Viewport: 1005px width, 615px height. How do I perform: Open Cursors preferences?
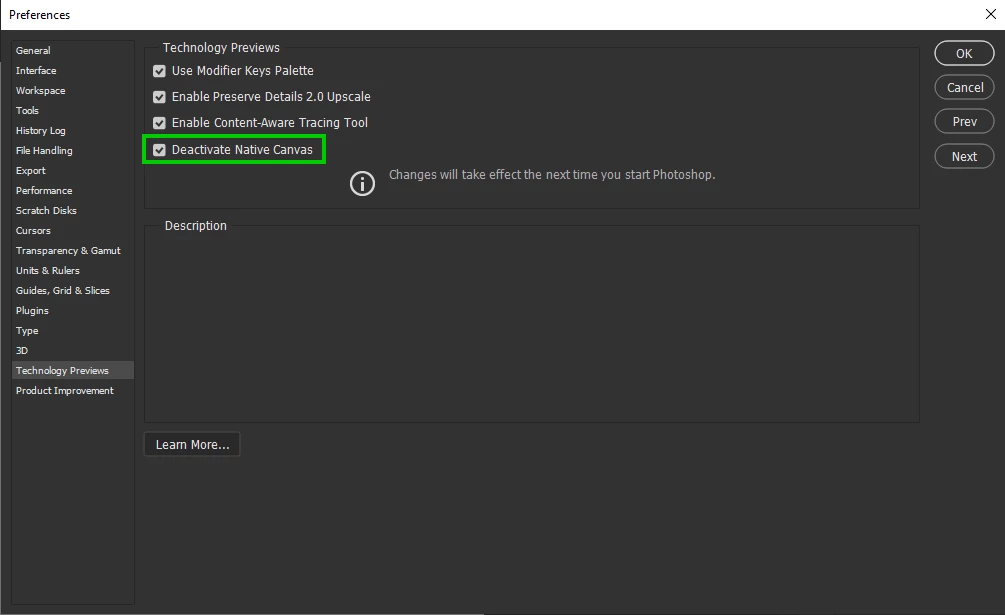72,231
